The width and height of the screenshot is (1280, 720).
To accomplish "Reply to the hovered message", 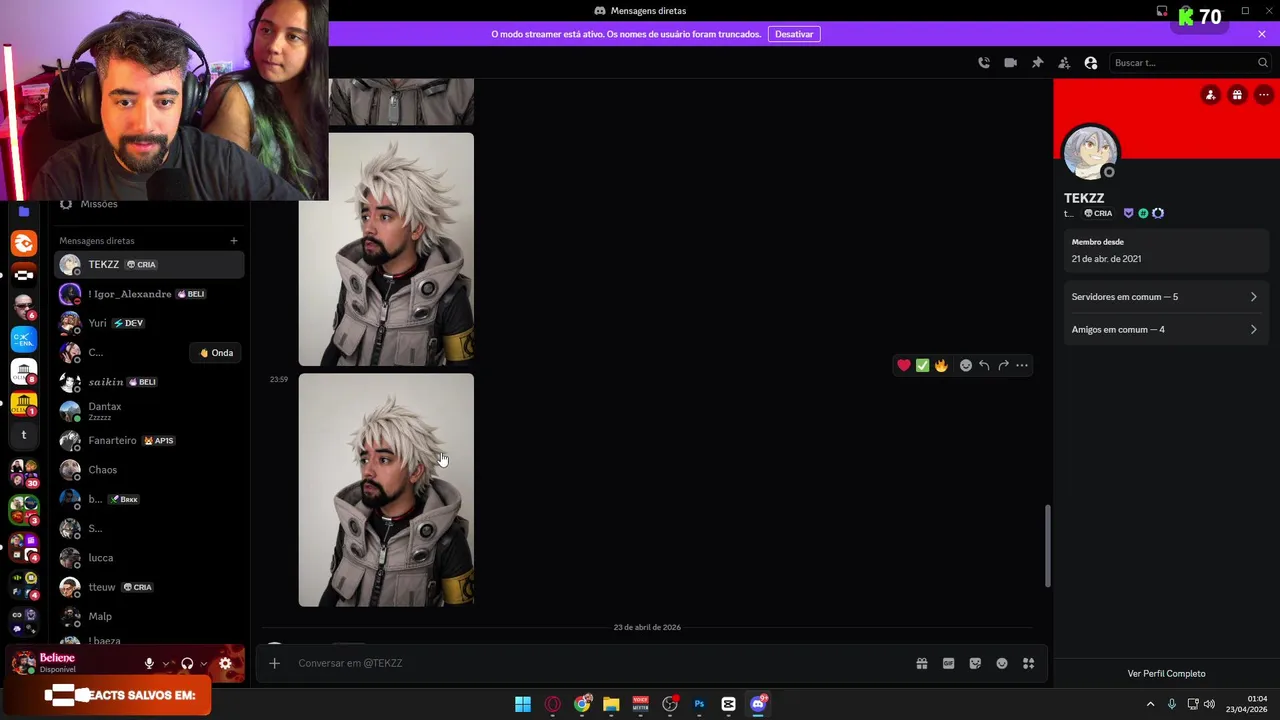I will (984, 366).
